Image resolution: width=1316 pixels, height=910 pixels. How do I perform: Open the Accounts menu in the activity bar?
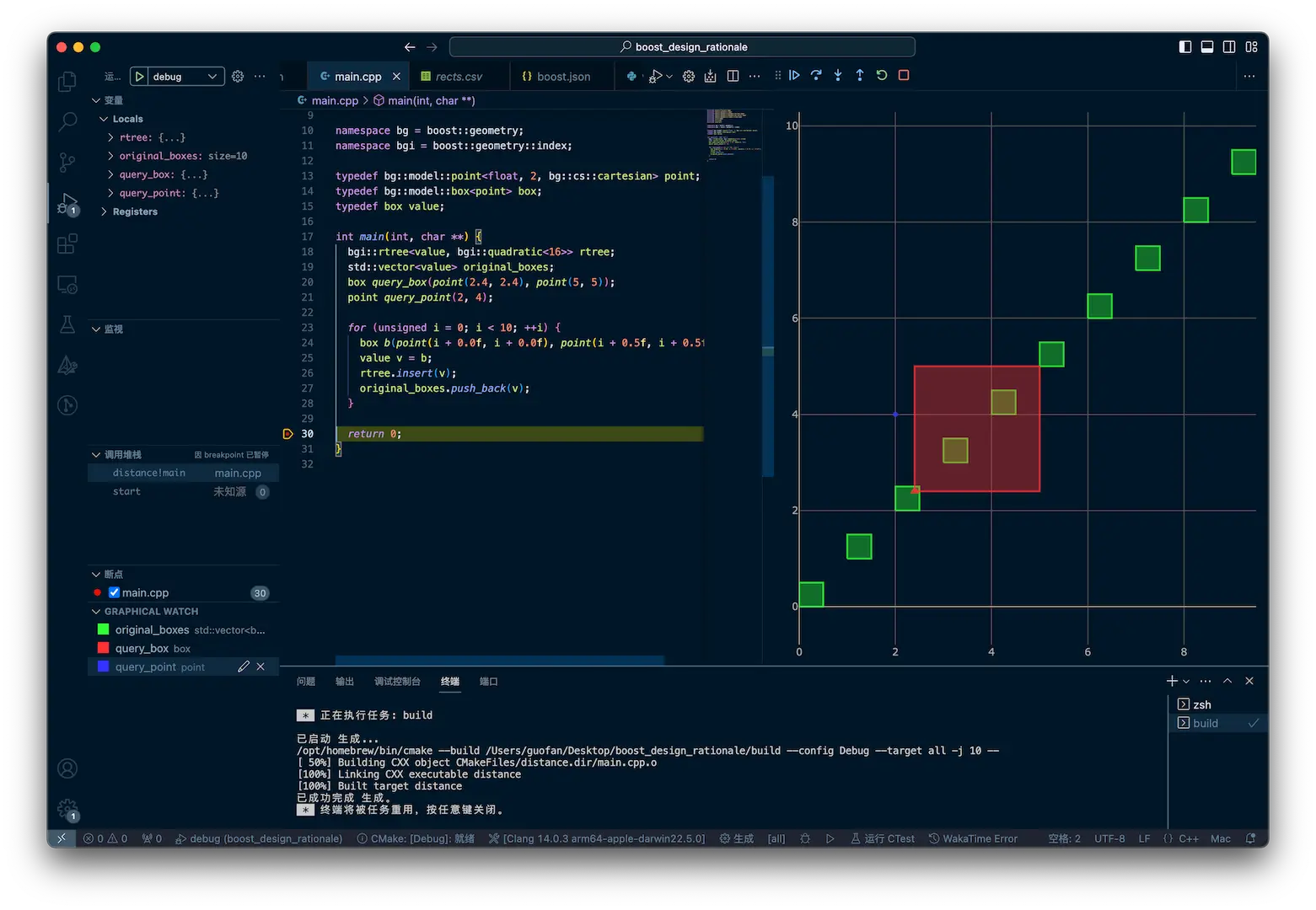[x=67, y=768]
